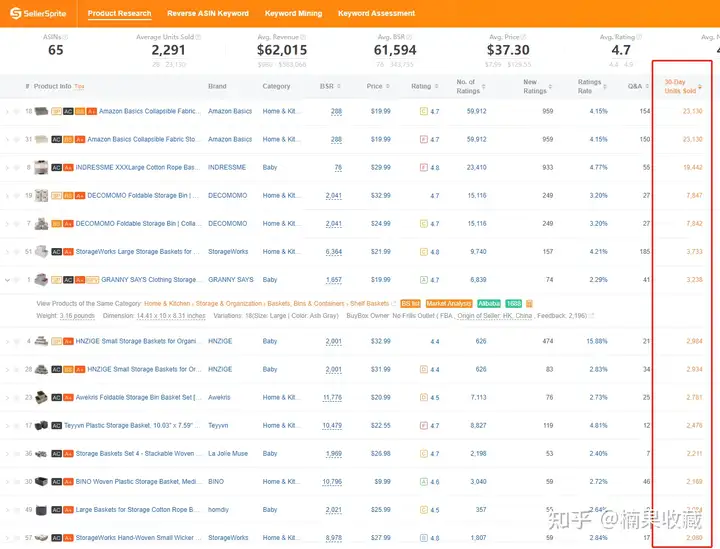
Task: Open BSR value 1,657 for GRANNY SAYS
Action: pyautogui.click(x=334, y=280)
